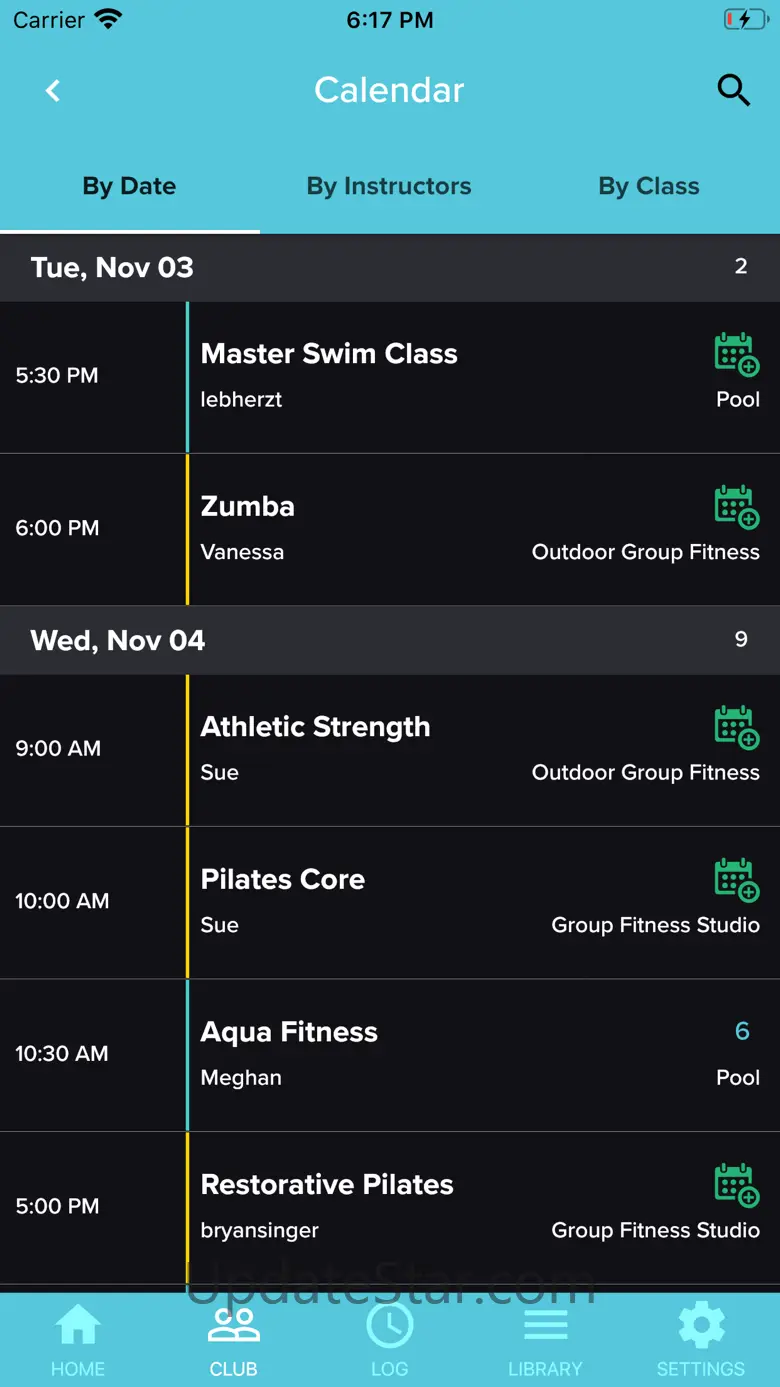Open the search magnifier icon
The width and height of the screenshot is (780, 1387).
pos(733,91)
